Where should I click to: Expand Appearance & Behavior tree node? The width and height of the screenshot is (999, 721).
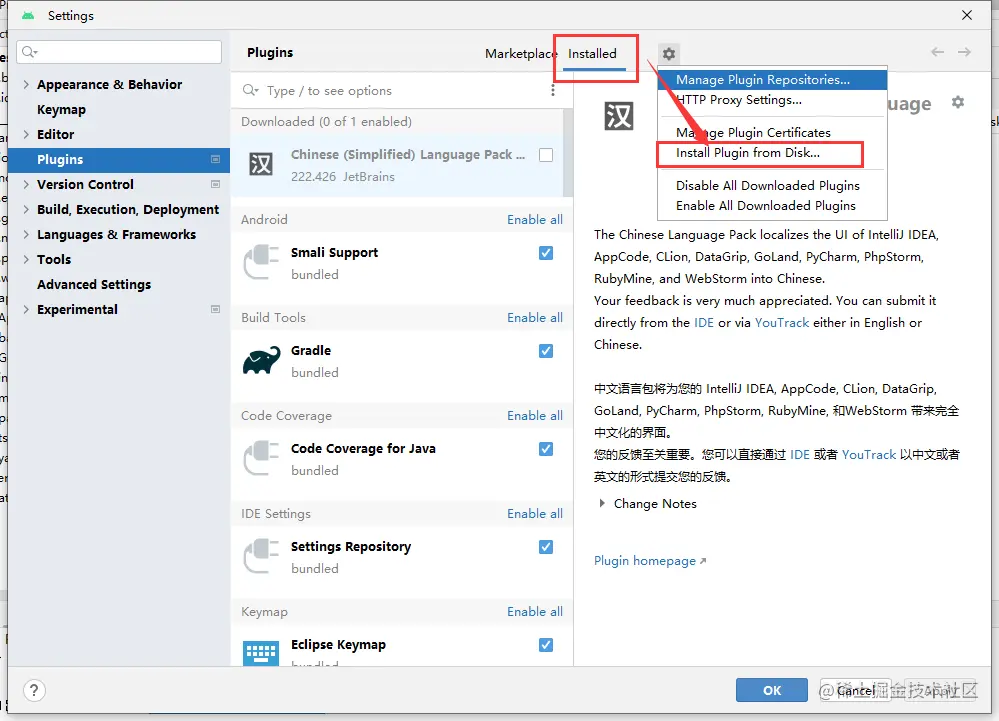point(26,84)
